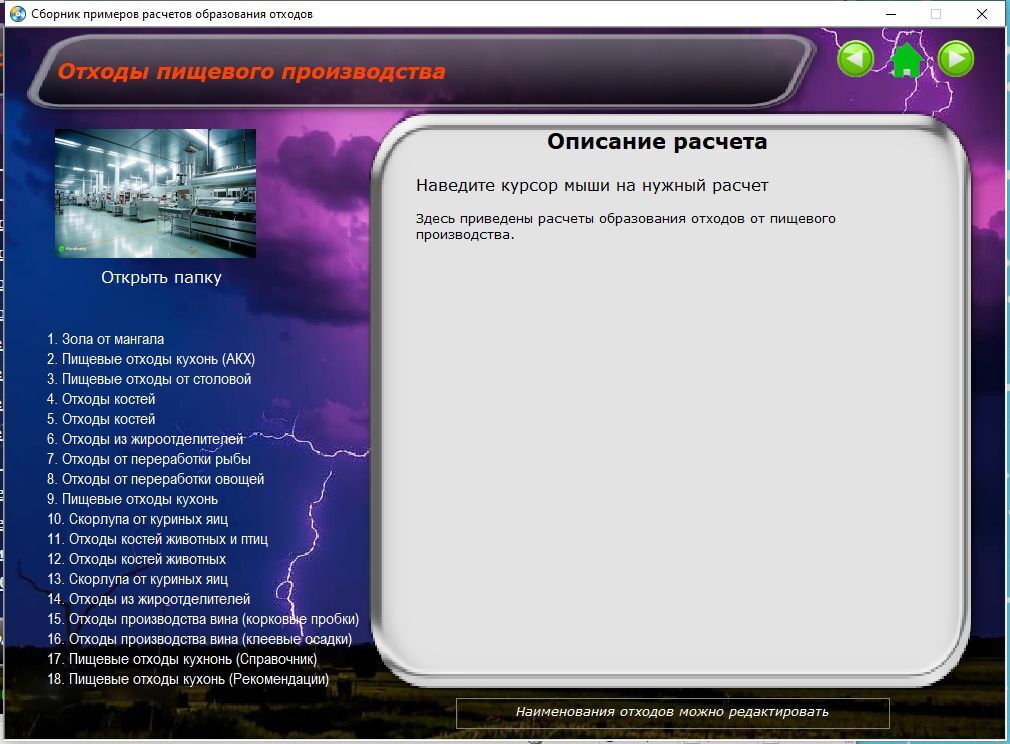
Task: Choose 18. Пищевые отходы кухонь (Рекомендации)
Action: click(188, 678)
